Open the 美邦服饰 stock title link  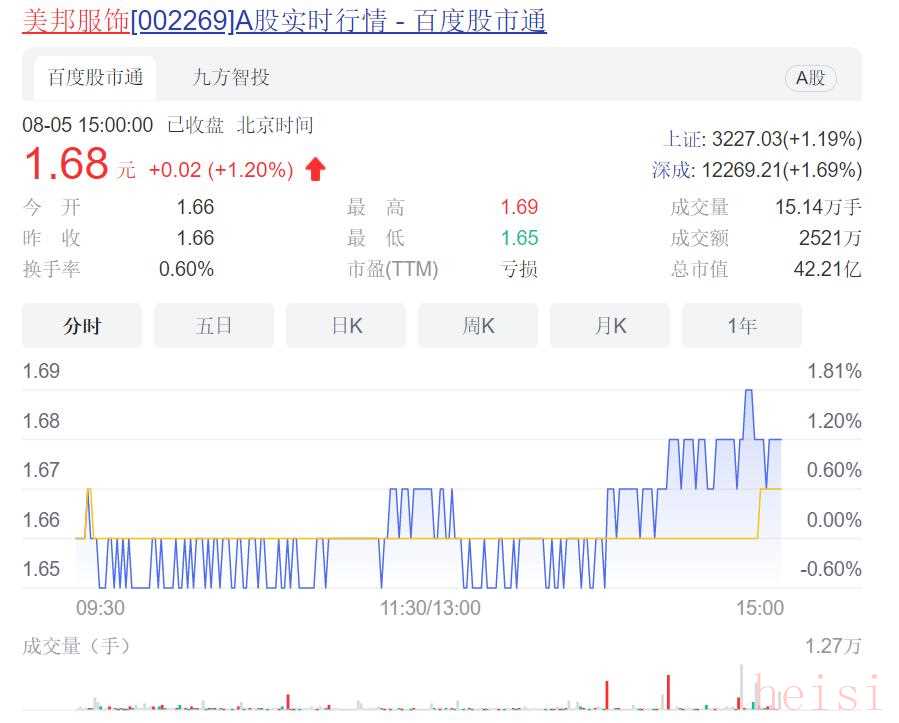pos(284,21)
